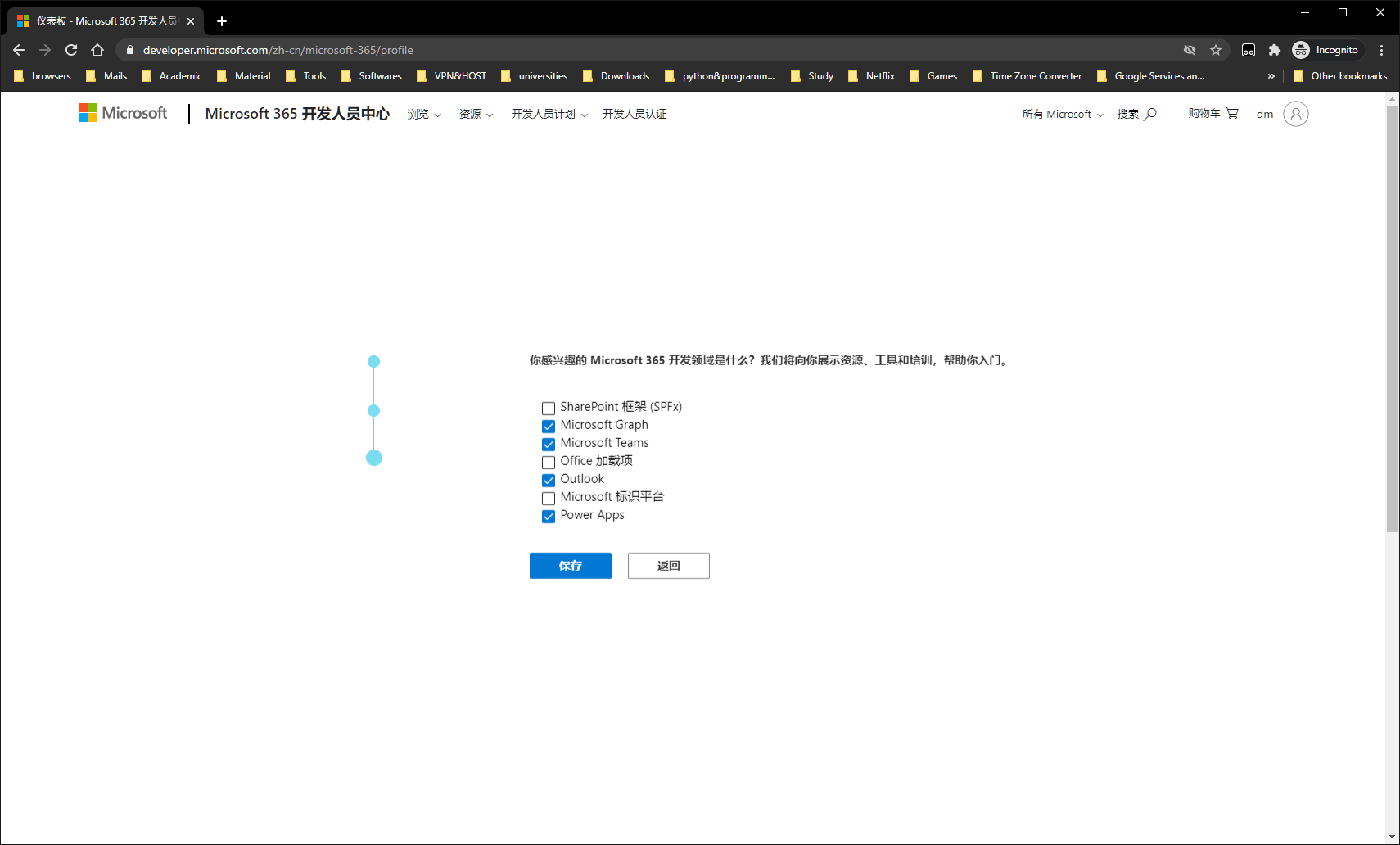
Task: Click the Microsoft logo
Action: (123, 113)
